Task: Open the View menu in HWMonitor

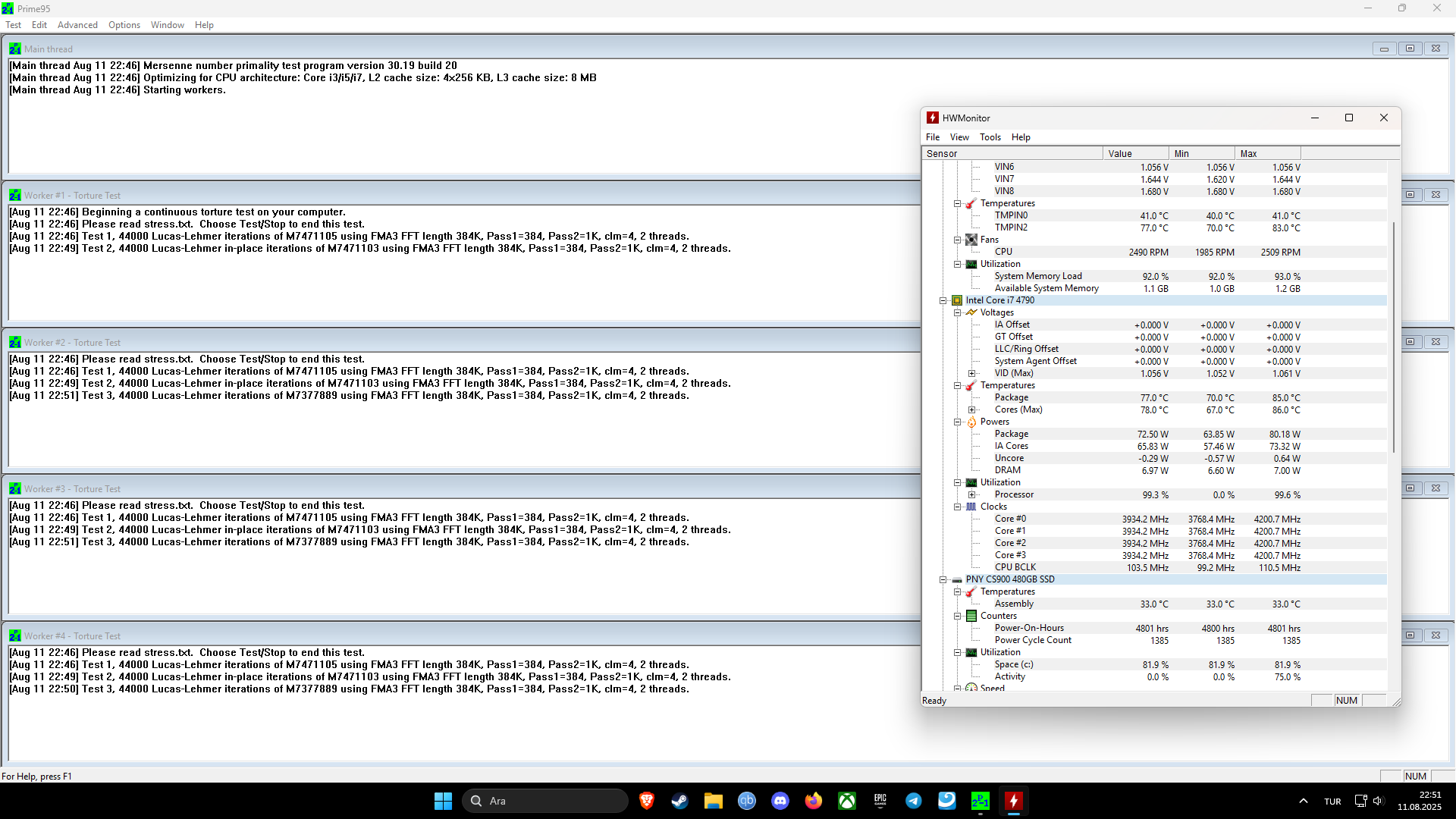Action: pyautogui.click(x=959, y=137)
